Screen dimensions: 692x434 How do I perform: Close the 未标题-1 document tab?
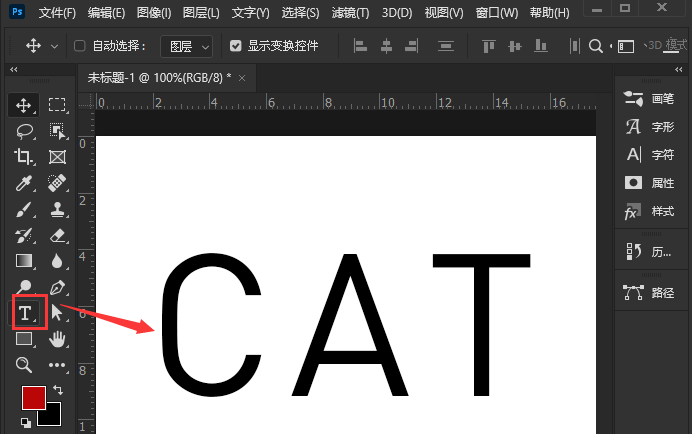click(x=242, y=78)
